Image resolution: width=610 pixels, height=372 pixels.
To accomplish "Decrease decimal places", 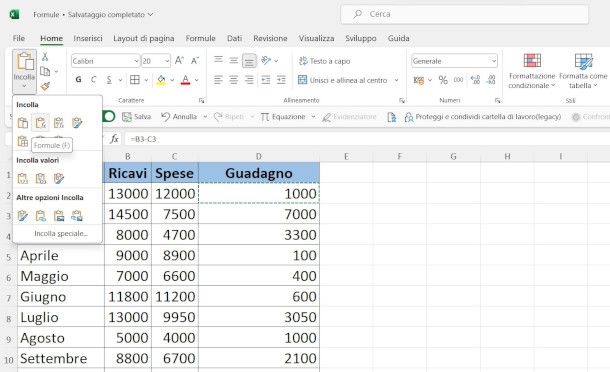I will point(491,80).
